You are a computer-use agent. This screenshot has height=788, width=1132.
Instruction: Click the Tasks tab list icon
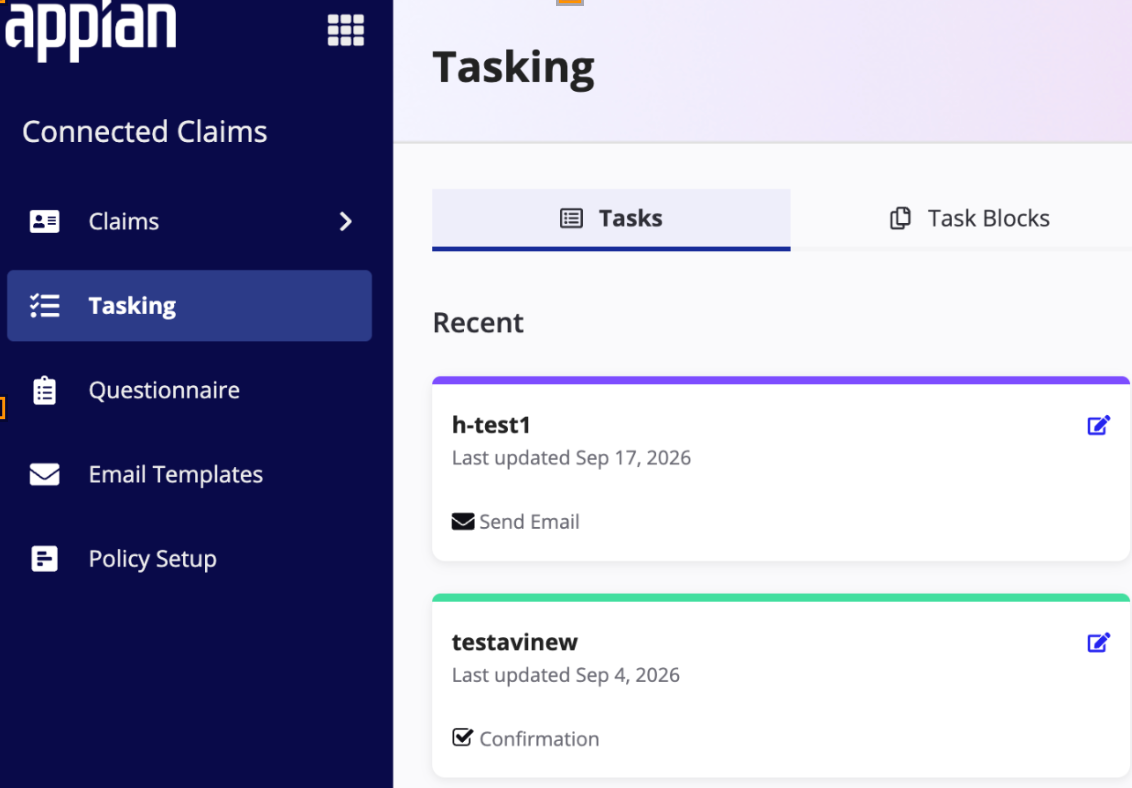pyautogui.click(x=571, y=218)
